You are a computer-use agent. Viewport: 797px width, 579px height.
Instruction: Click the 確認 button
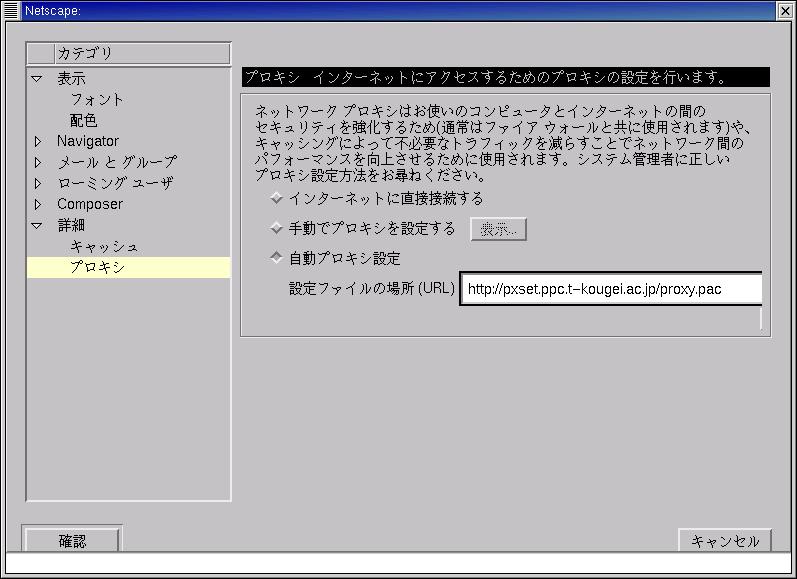[72, 540]
